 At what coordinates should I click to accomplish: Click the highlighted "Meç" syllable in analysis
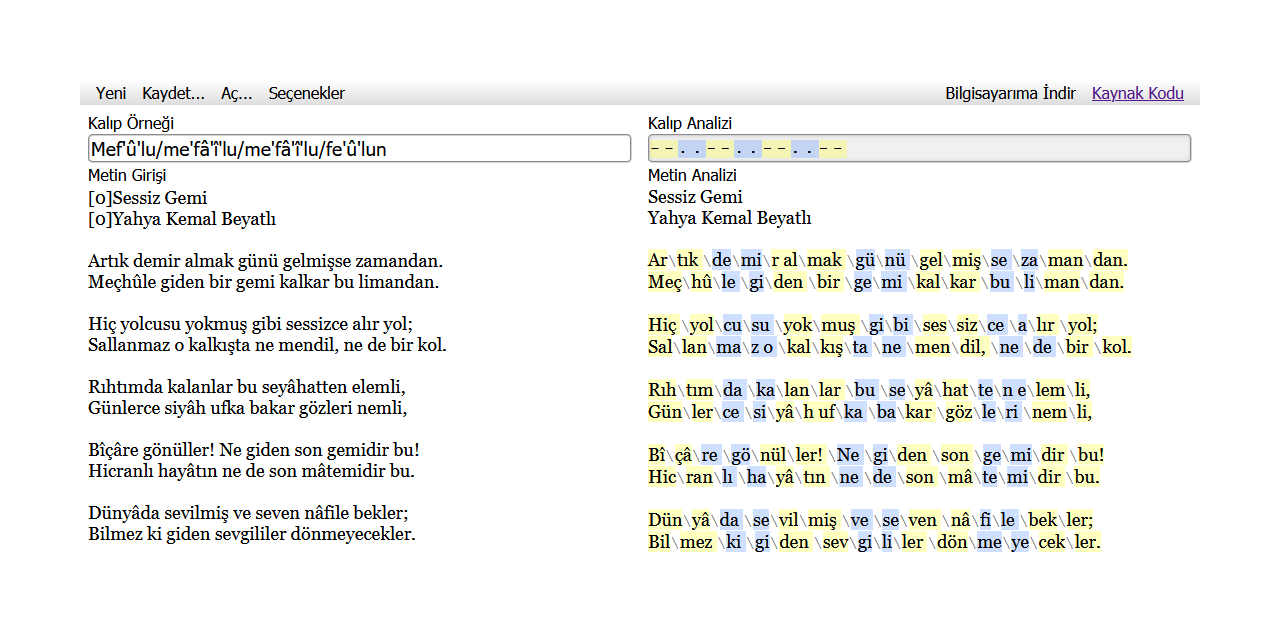point(664,283)
